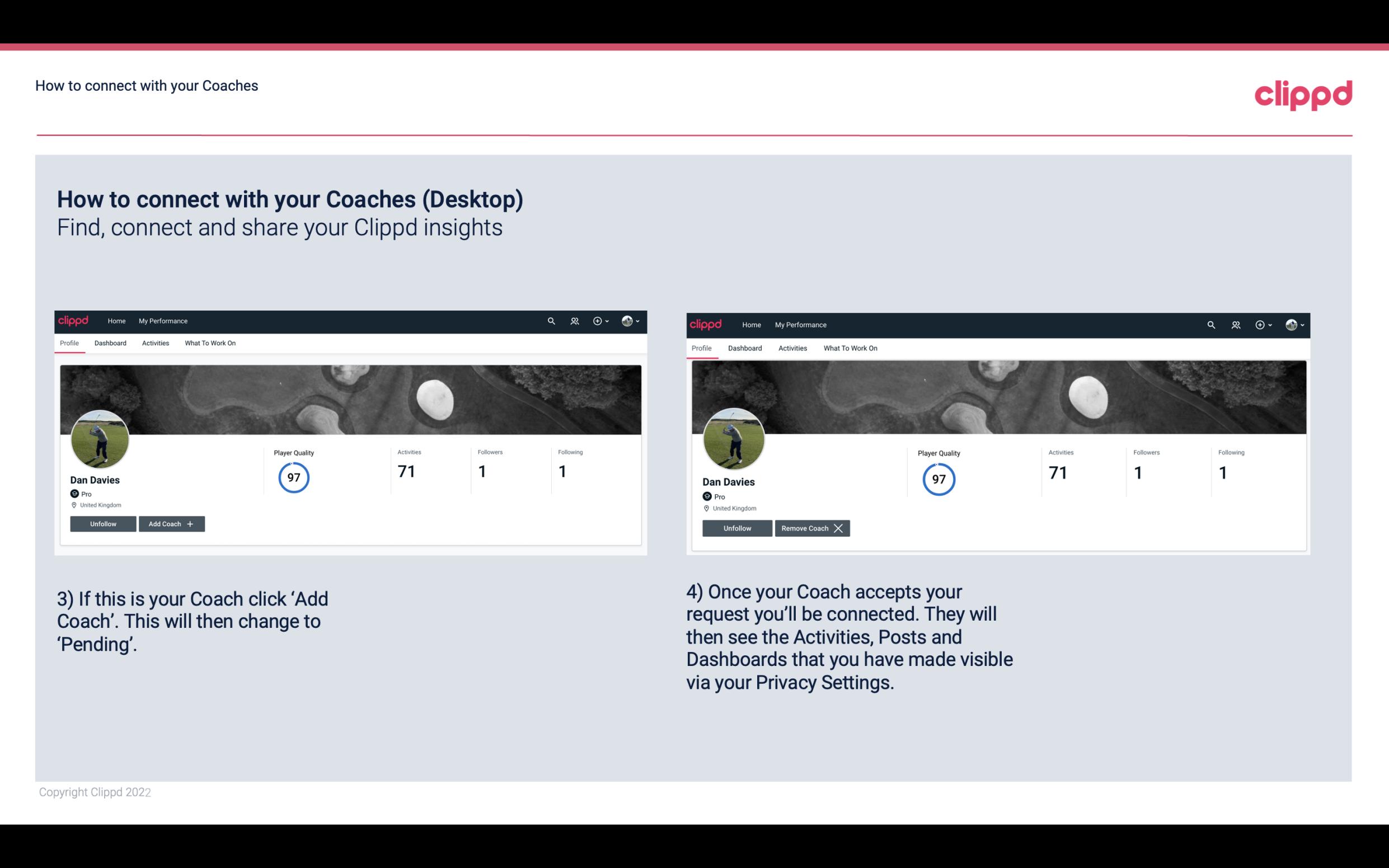Click 'Unfollow' button on left screenshot
1389x868 pixels.
click(x=102, y=523)
